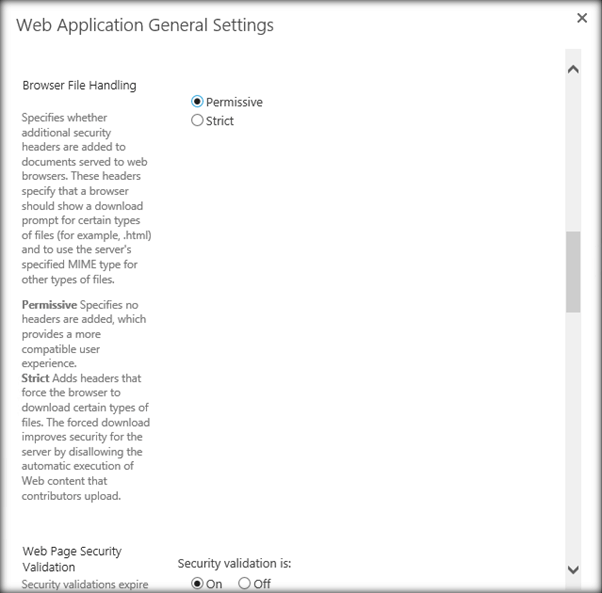Click the Web Page Security Validation heading
Viewport: 602px width, 593px height.
[x=72, y=559]
